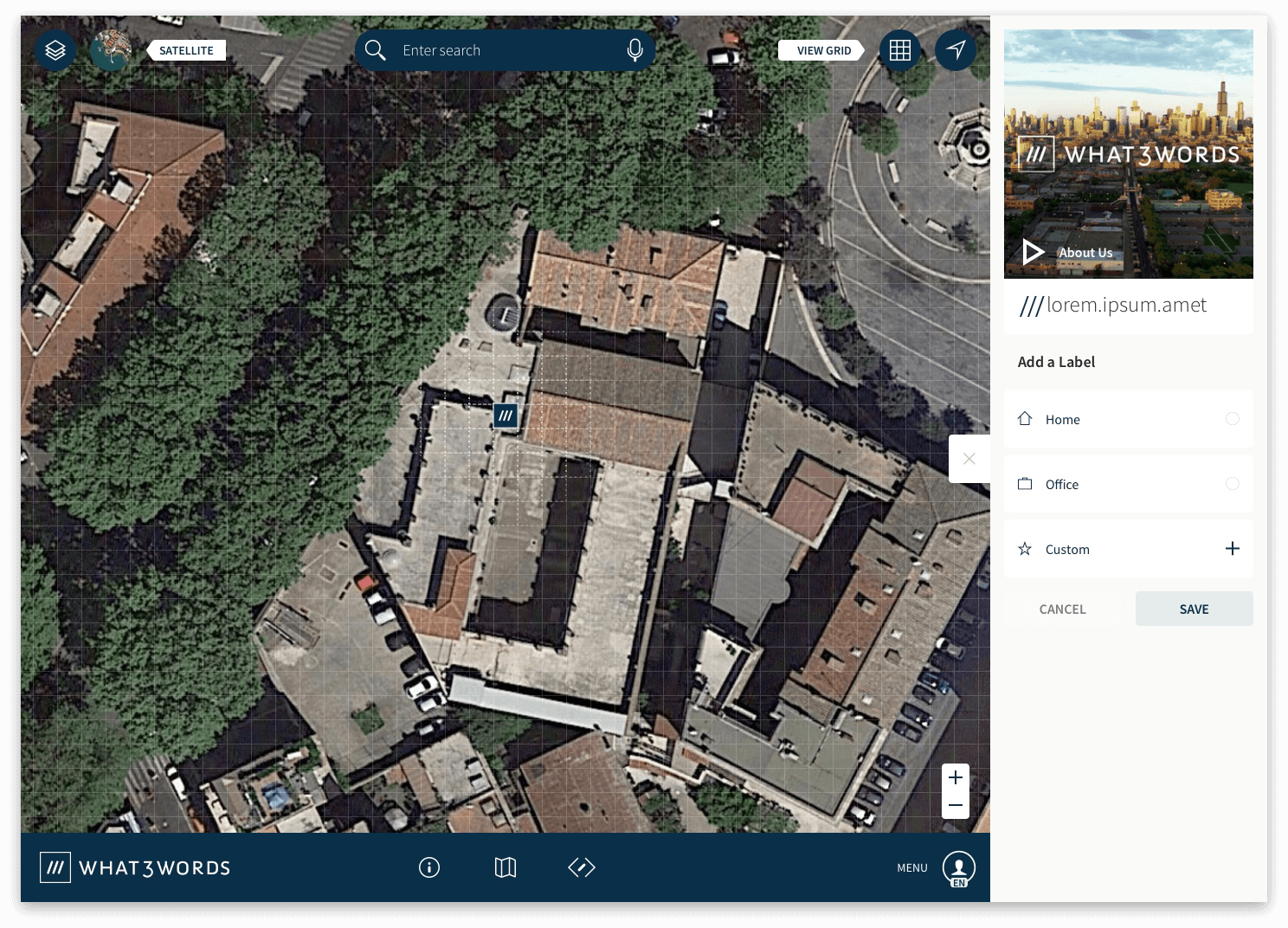Viewport: 1288px width, 928px height.
Task: Open the info icon in footer
Action: pos(429,867)
